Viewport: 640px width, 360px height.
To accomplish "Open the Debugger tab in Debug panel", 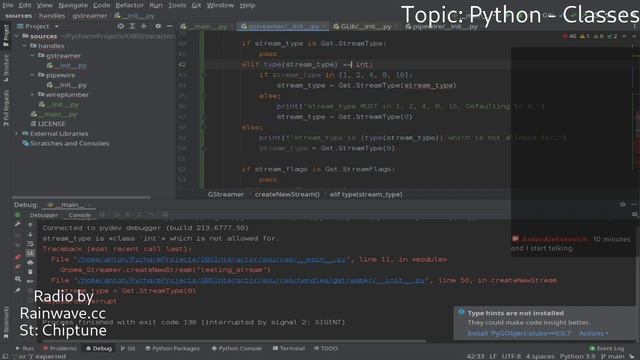I will pyautogui.click(x=44, y=215).
